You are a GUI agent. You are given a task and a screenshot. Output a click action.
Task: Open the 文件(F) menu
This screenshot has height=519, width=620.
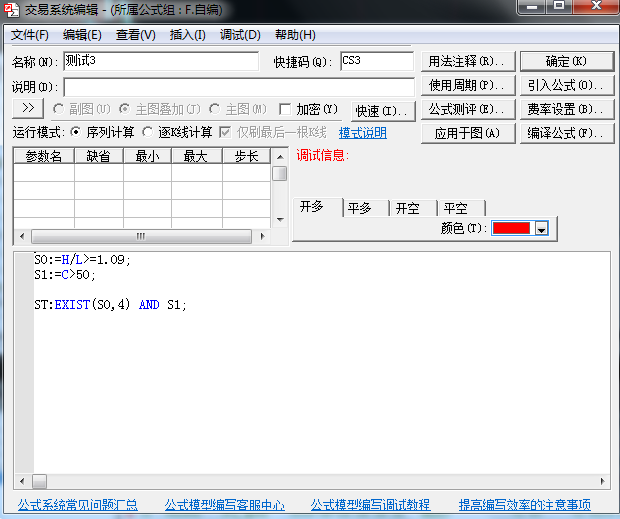(30, 35)
